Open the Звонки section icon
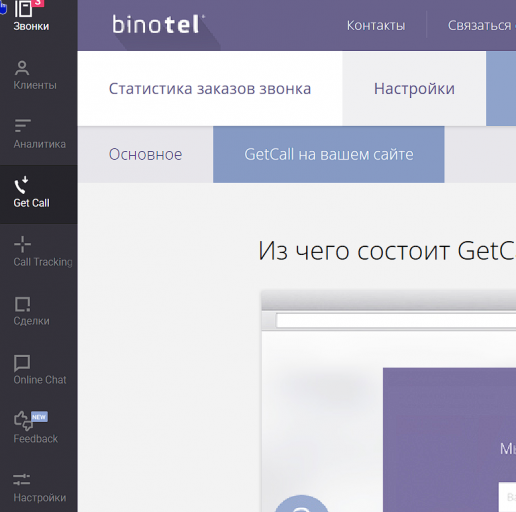The height and width of the screenshot is (512, 516). click(23, 9)
